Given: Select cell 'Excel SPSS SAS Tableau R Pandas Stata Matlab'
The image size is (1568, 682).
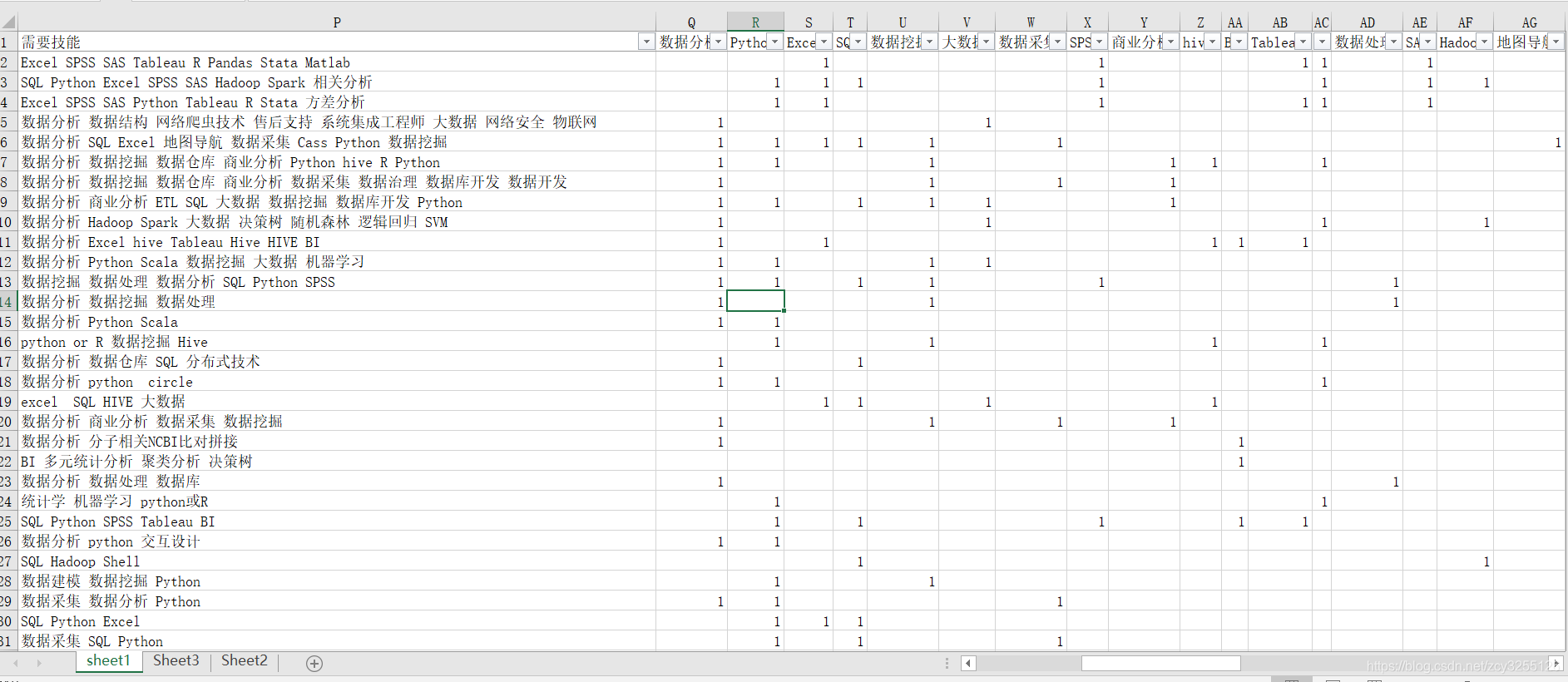Looking at the screenshot, I should (x=337, y=62).
